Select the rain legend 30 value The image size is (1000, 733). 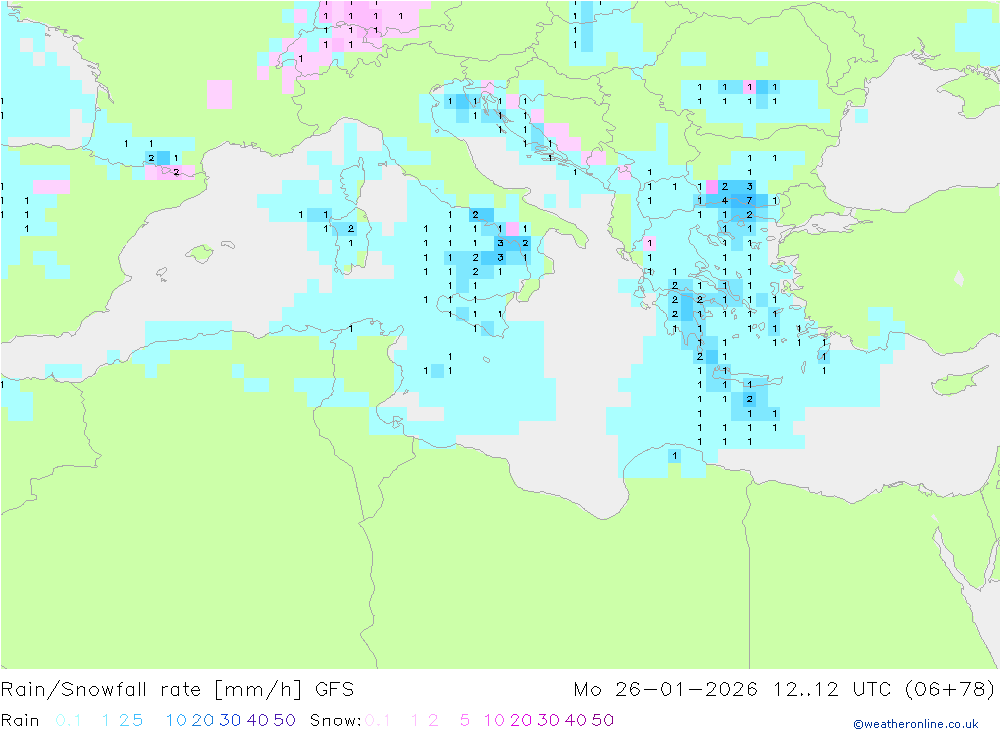(230, 720)
